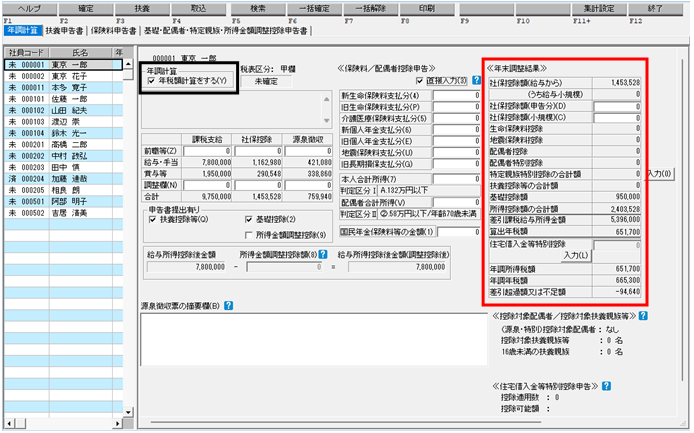Select employee 000102 山田 紀夫 row
This screenshot has width=694, height=433.
point(63,111)
